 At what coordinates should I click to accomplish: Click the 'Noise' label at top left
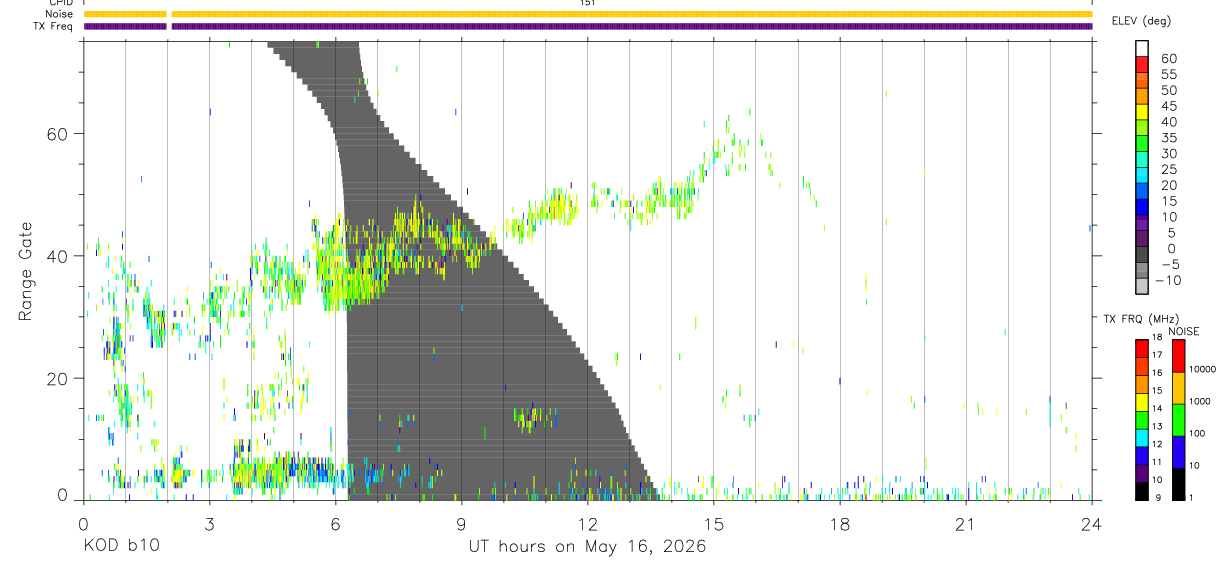(57, 14)
